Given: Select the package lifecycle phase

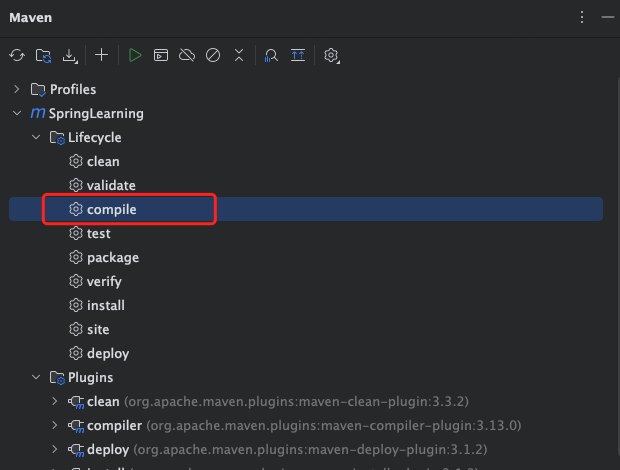Looking at the screenshot, I should (113, 258).
